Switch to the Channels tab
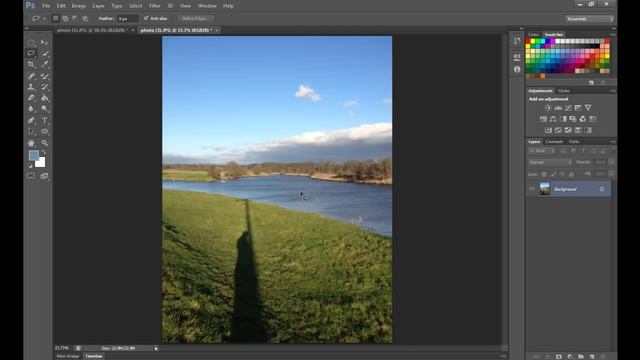640x360 pixels. click(554, 142)
